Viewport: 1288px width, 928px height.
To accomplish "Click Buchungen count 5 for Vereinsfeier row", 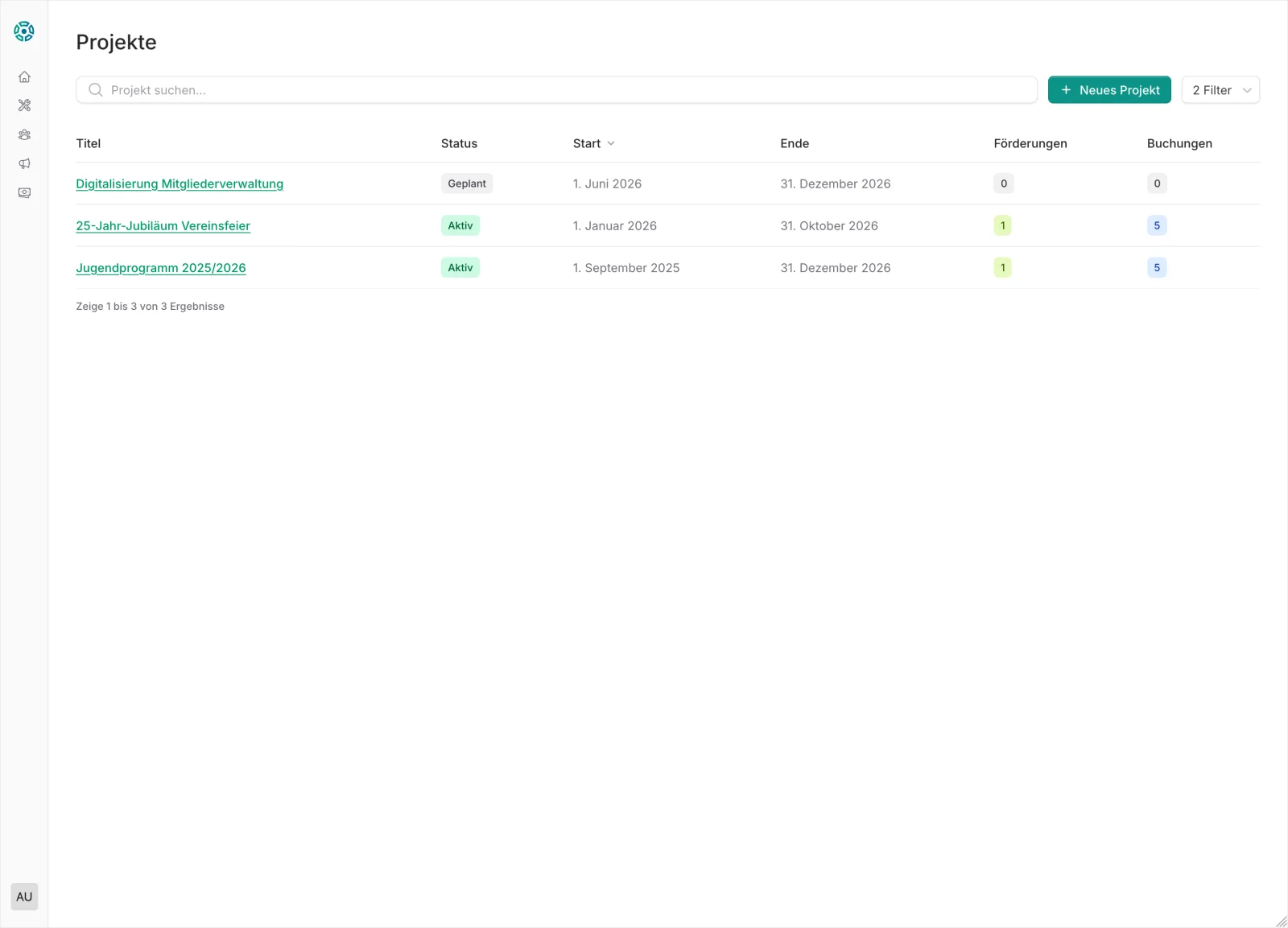I will (x=1157, y=226).
